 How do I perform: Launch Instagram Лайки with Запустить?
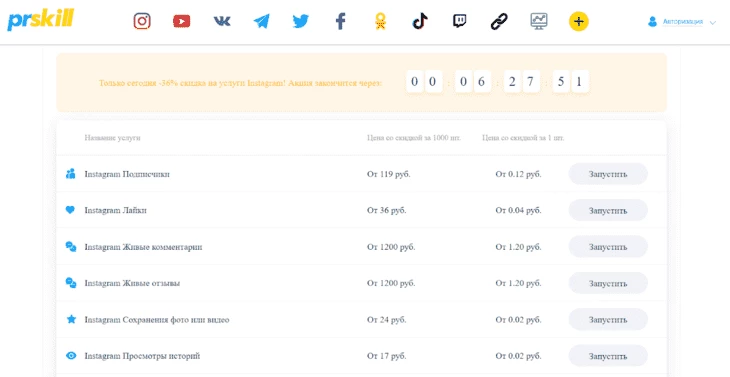tap(608, 210)
